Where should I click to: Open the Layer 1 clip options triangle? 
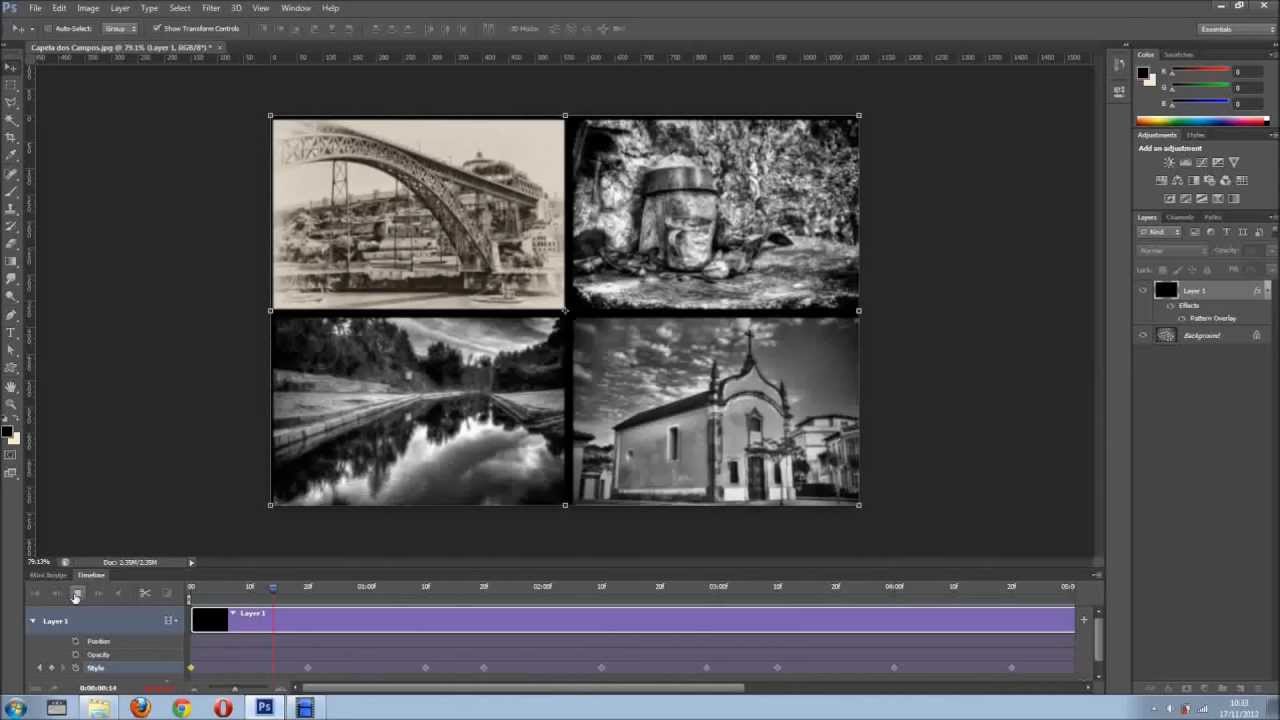233,613
